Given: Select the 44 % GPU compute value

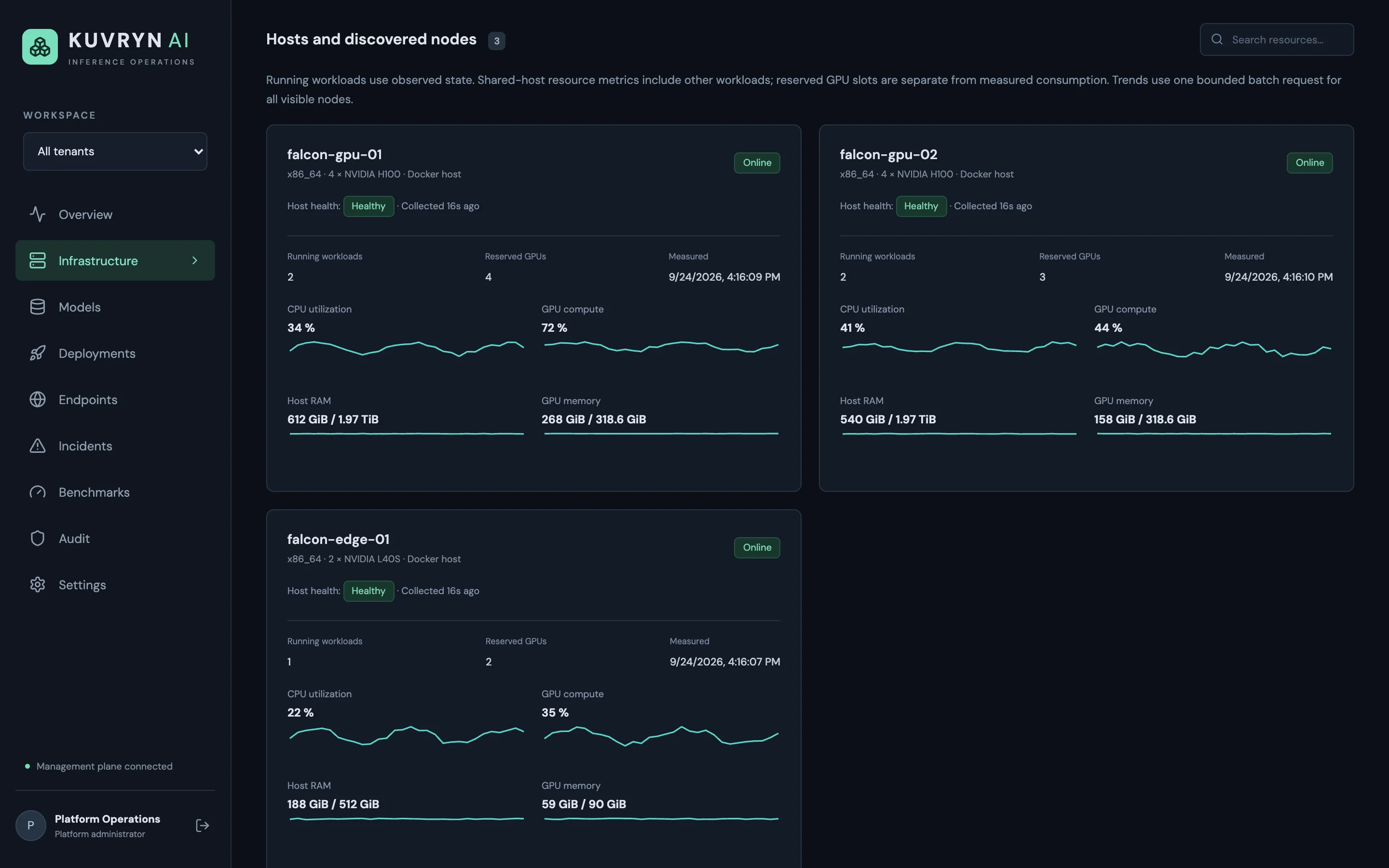Looking at the screenshot, I should pos(1108,328).
